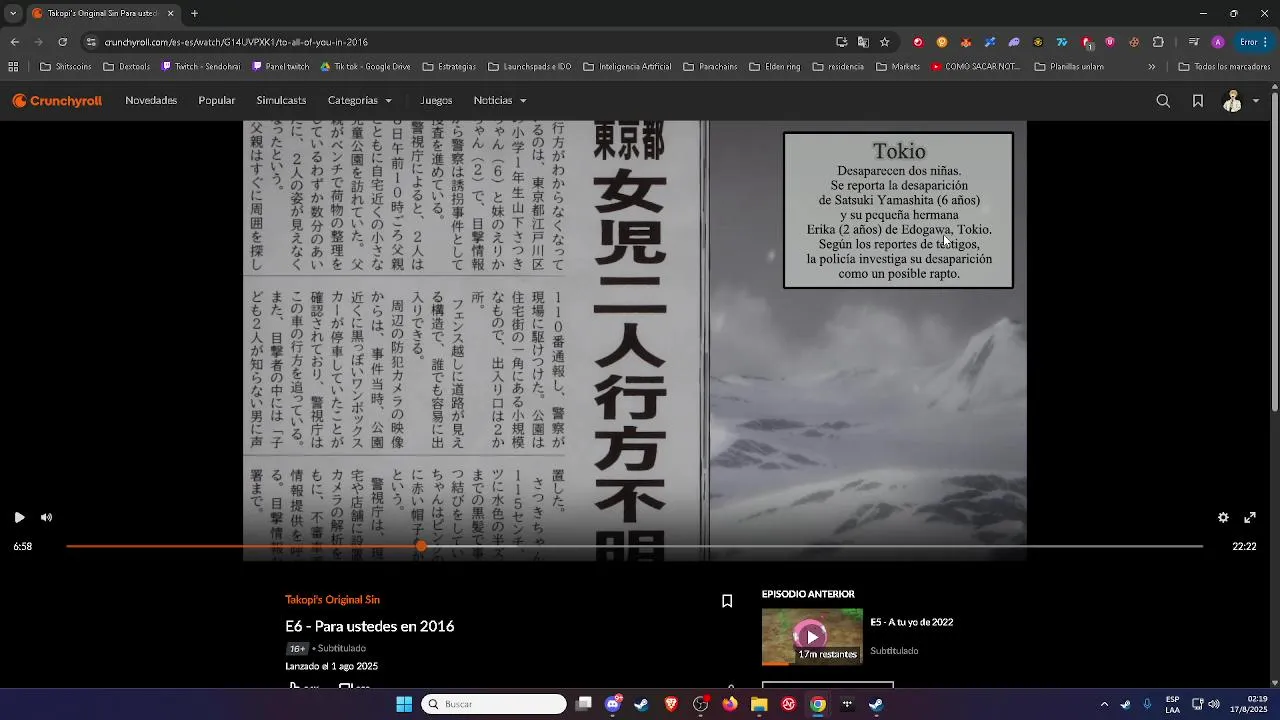
Task: Open the Twitch - Sendohrai bookmark
Action: point(201,67)
